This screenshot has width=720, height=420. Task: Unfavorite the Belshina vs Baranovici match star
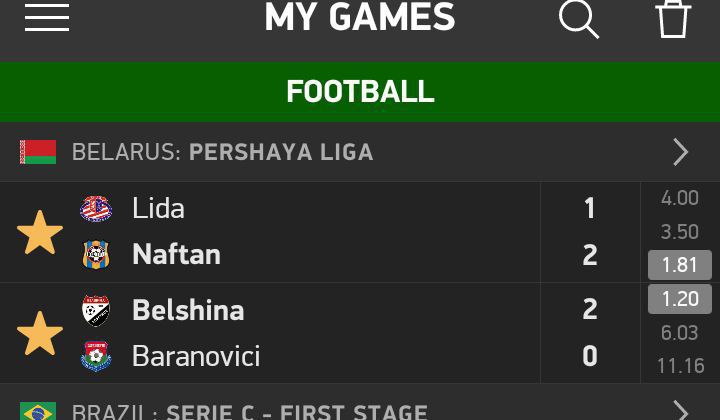click(40, 333)
